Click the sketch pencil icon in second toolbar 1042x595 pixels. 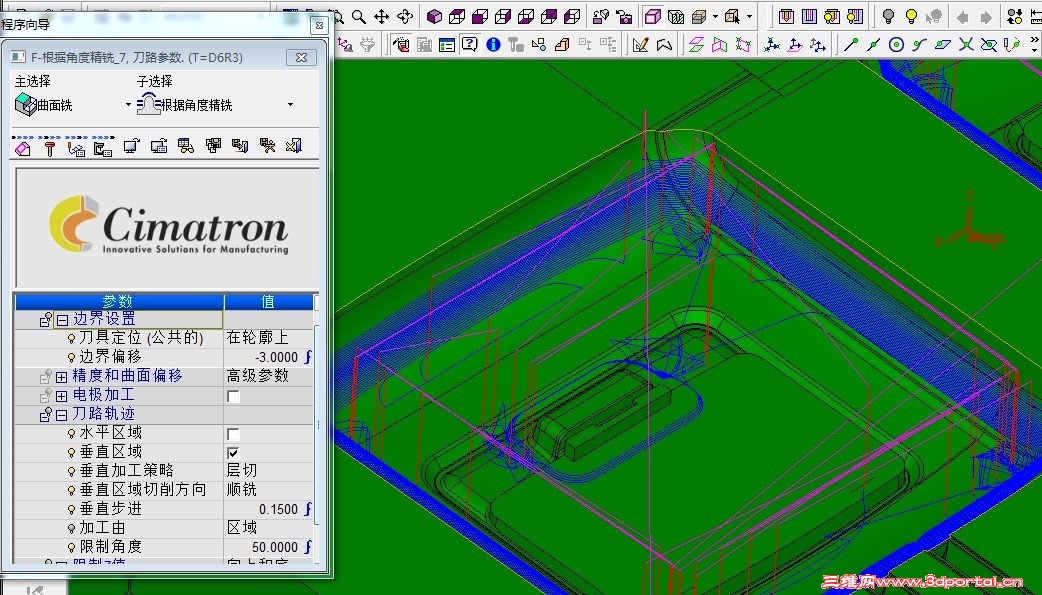(x=641, y=45)
